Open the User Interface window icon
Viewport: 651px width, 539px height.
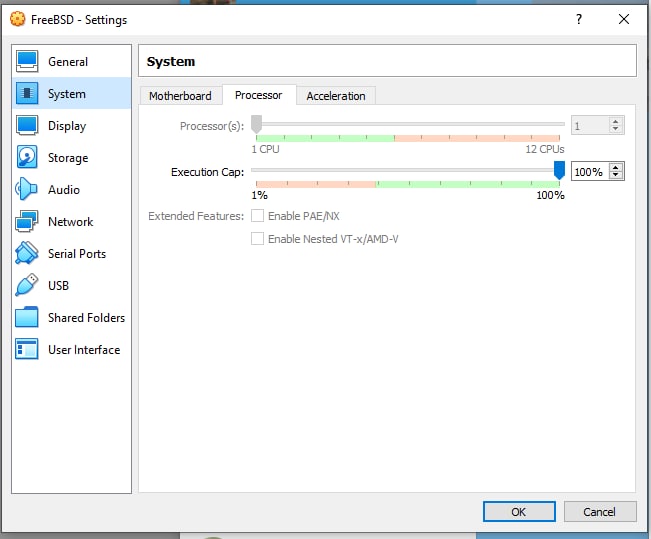pos(27,349)
